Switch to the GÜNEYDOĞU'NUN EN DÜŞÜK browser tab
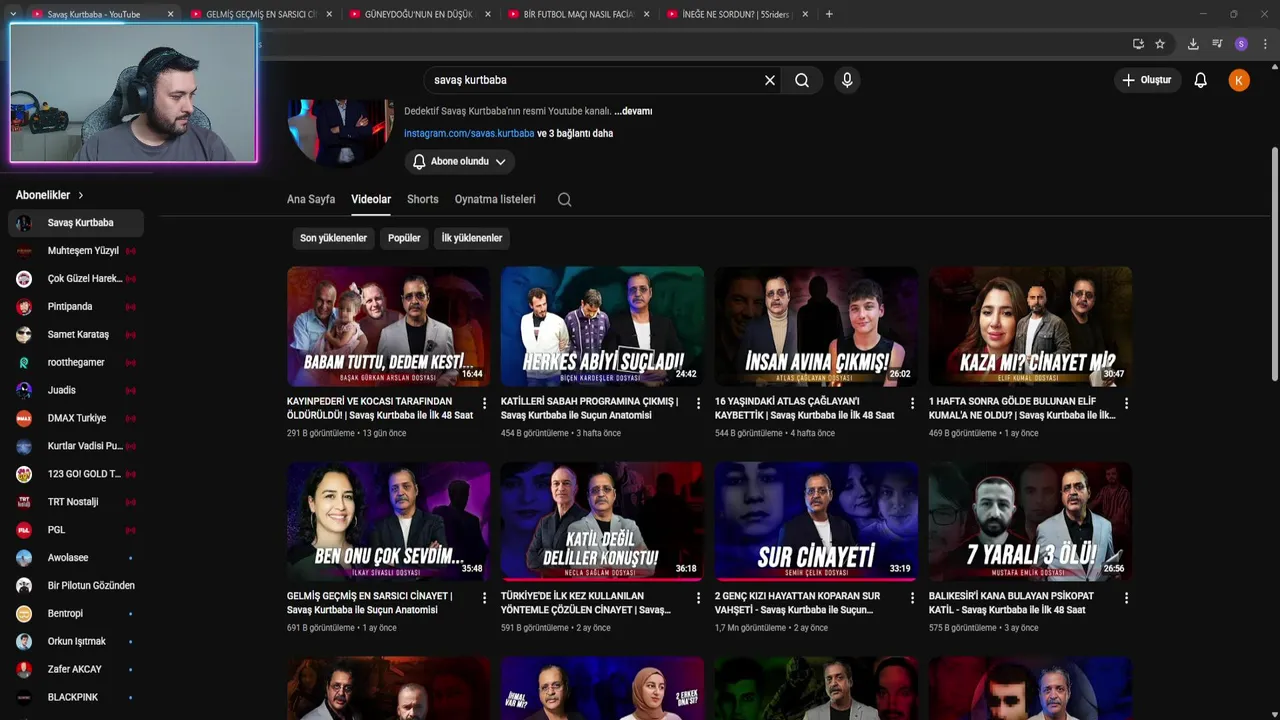This screenshot has height=720, width=1280. click(x=417, y=14)
